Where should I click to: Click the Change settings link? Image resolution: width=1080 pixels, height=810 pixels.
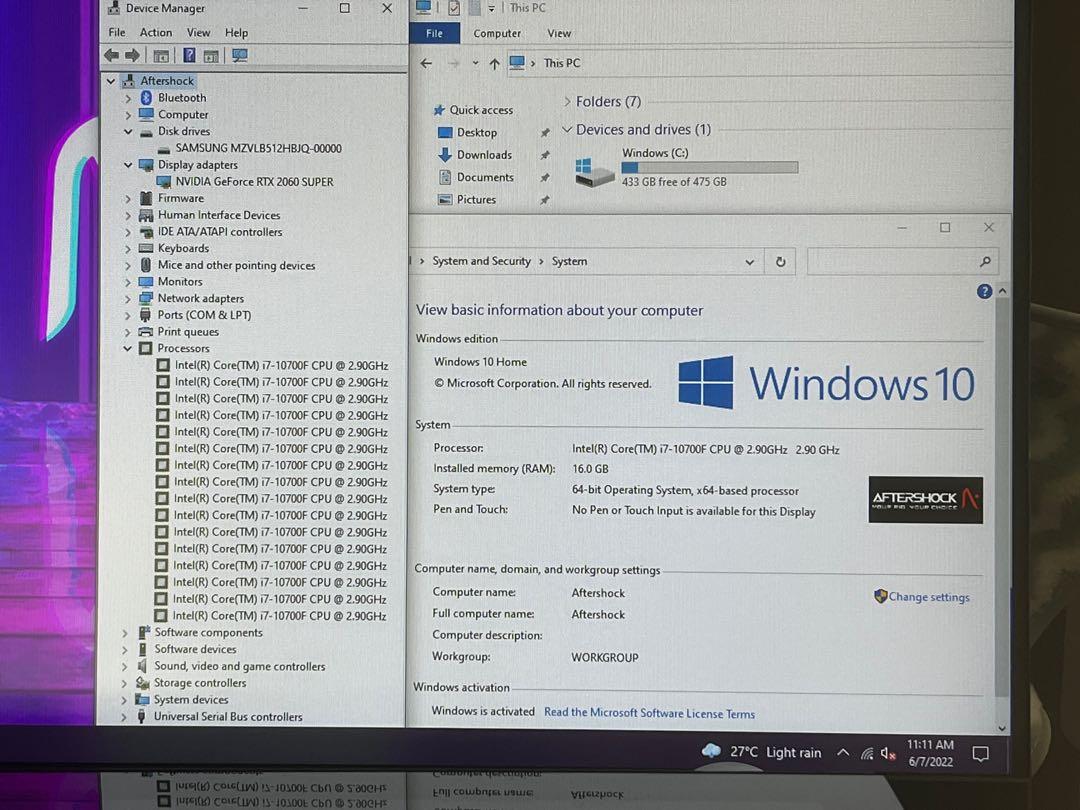[928, 597]
